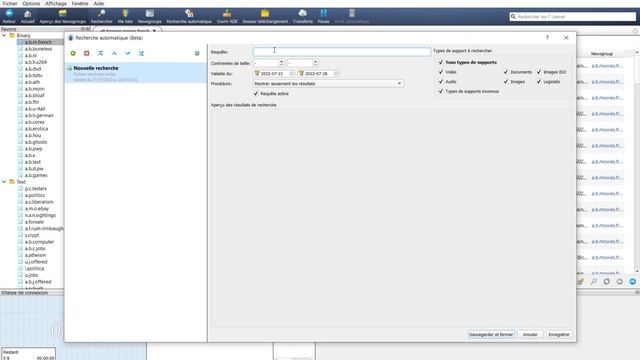Viewport: 640px width, 360px height.
Task: Delete search with red square icon
Action: [x=87, y=53]
